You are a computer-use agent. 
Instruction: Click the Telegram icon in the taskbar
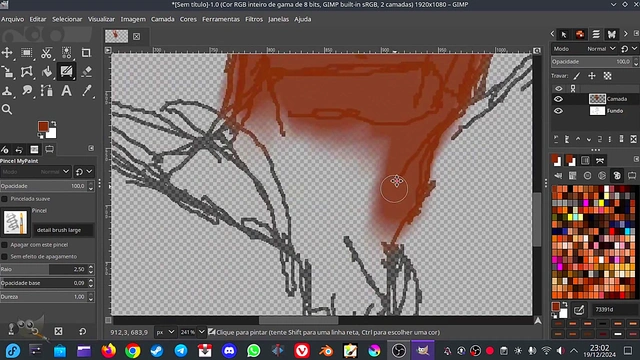point(181,351)
